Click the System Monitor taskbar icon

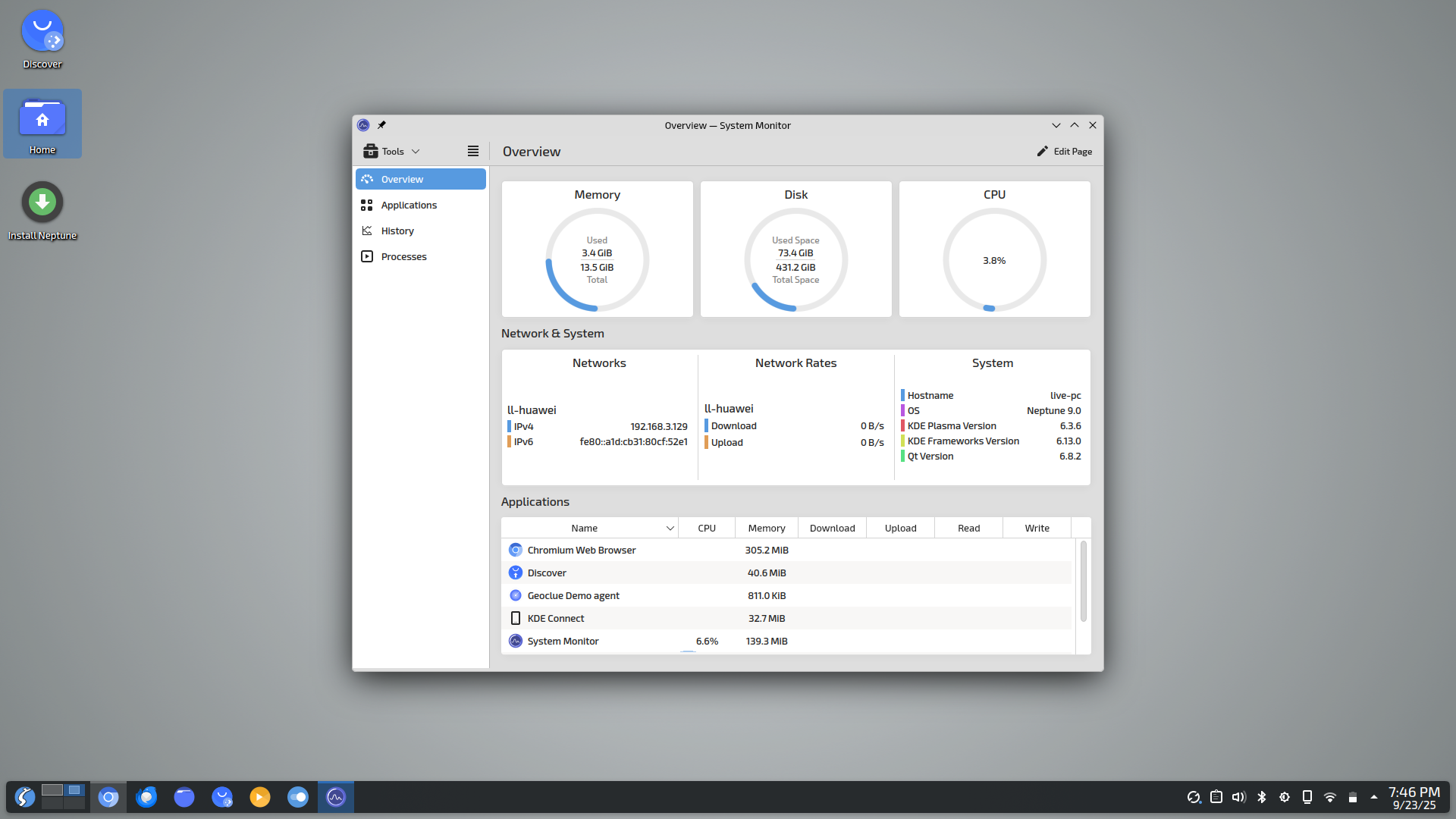click(x=336, y=797)
